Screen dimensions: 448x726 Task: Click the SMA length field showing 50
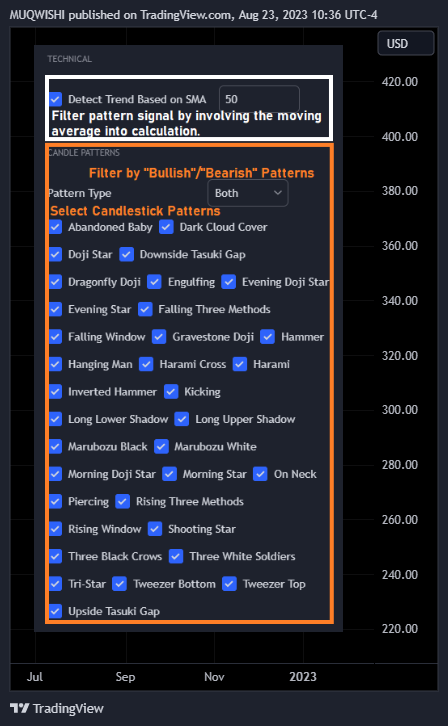click(x=259, y=99)
